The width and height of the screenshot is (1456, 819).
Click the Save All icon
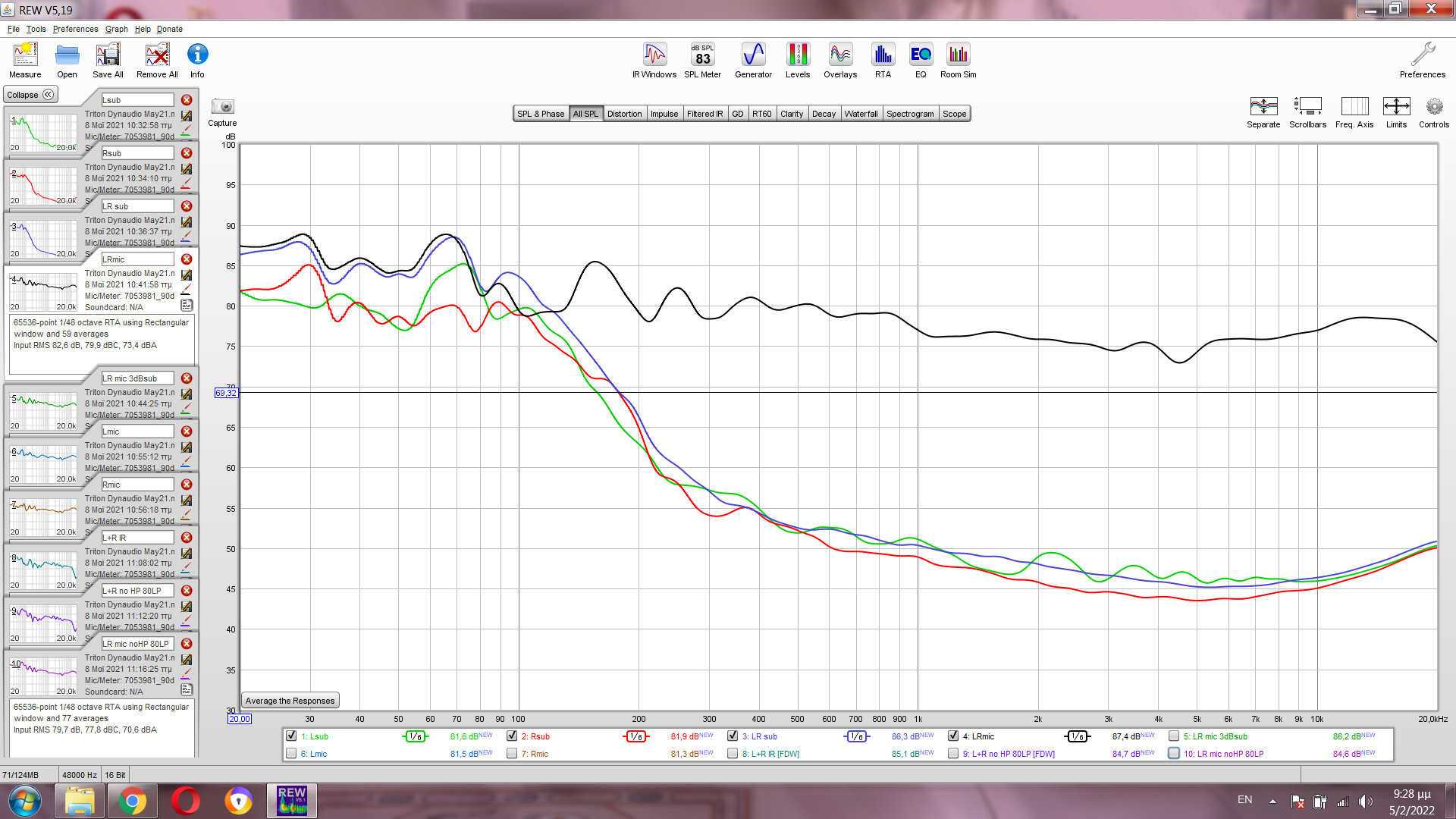108,60
